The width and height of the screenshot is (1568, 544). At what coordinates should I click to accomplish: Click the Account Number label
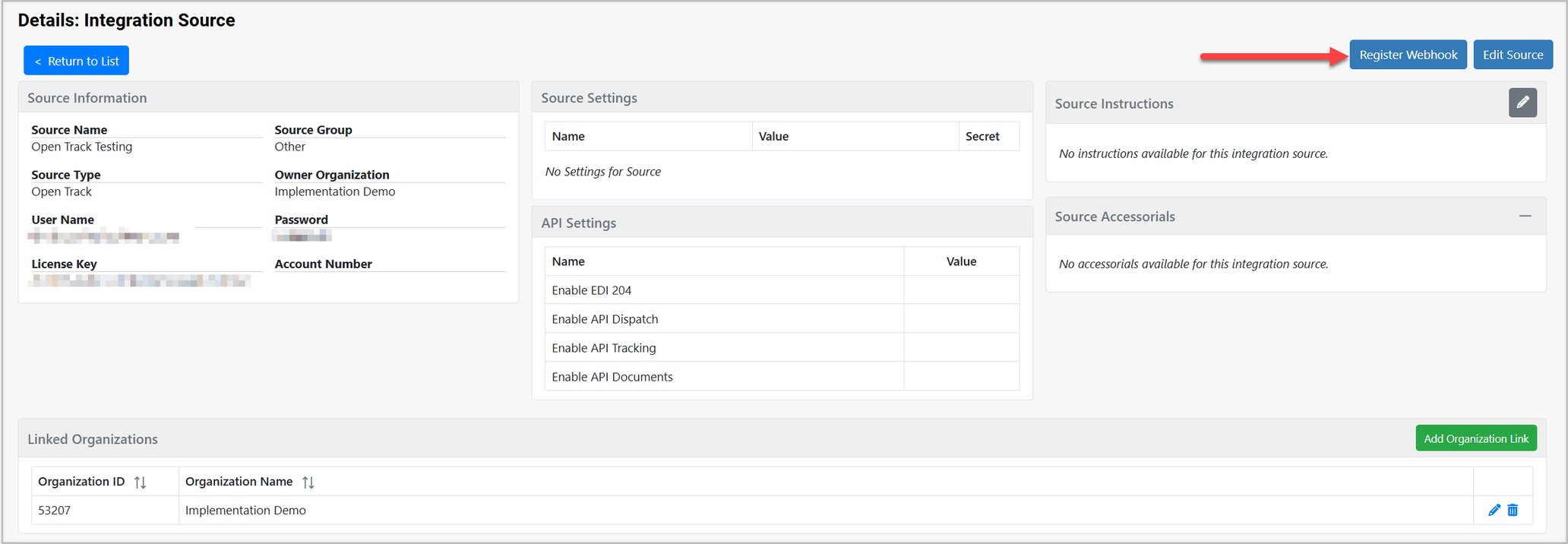(x=323, y=264)
